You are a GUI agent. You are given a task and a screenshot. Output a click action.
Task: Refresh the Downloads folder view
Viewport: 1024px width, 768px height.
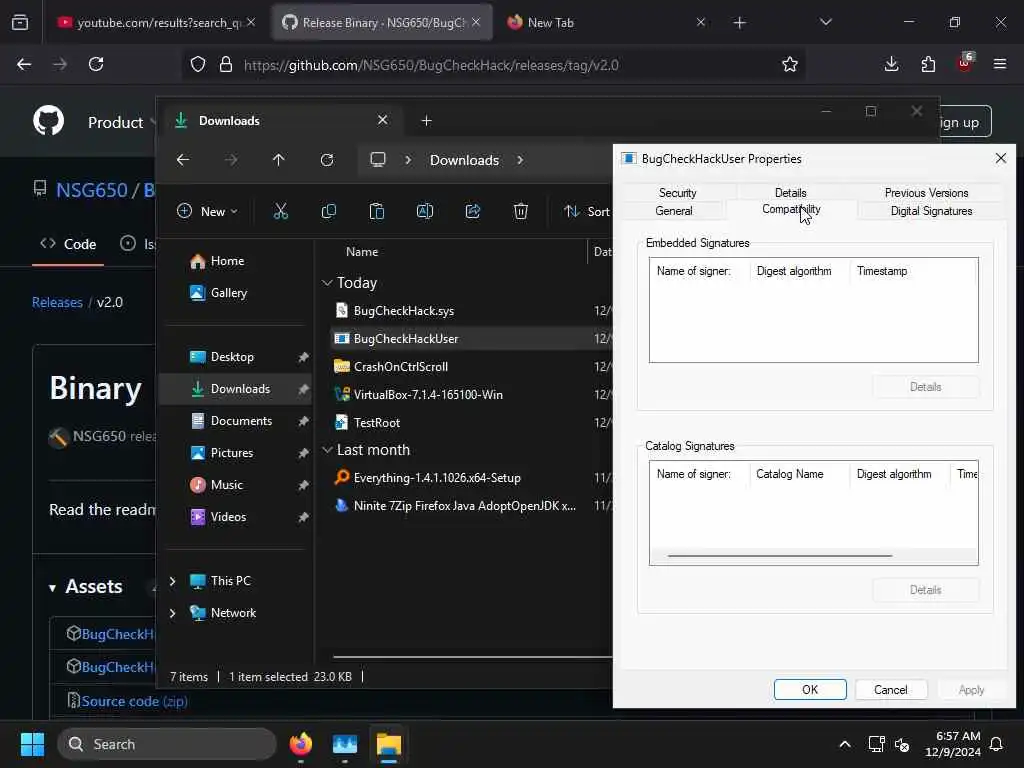[327, 160]
